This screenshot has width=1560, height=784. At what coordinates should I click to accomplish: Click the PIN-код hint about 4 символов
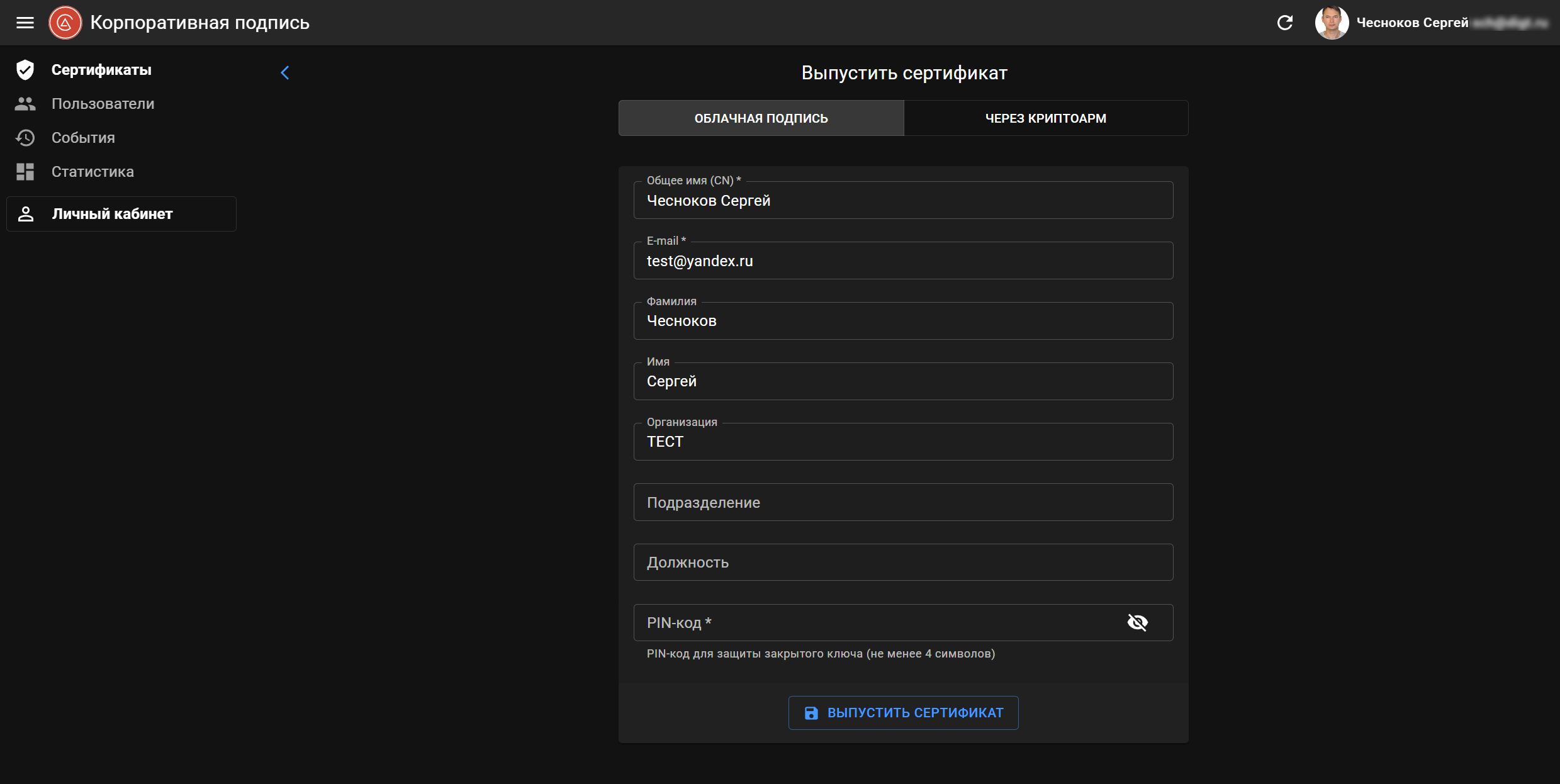821,654
